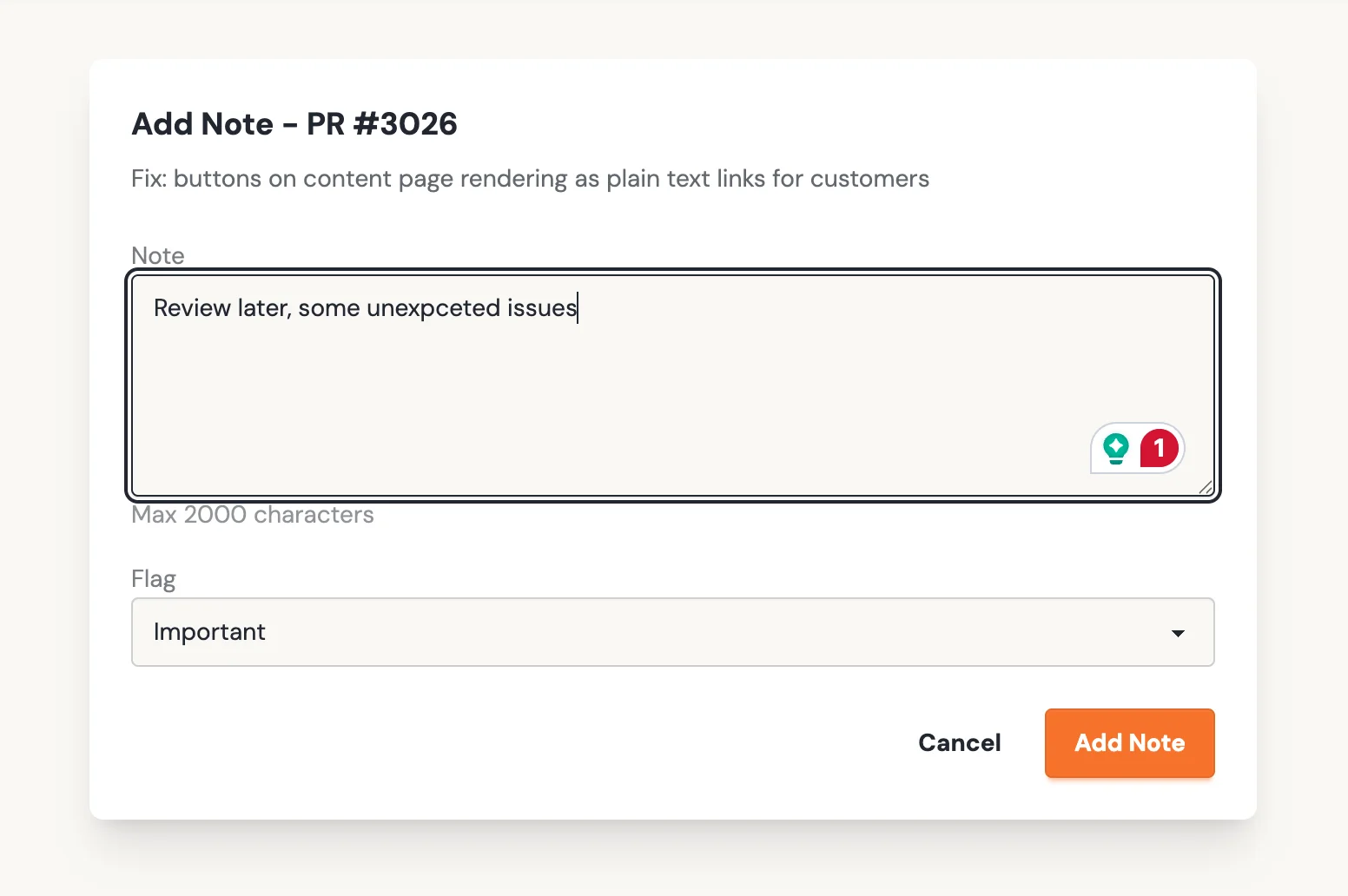
Task: Click the 'Note' field label
Action: (158, 256)
